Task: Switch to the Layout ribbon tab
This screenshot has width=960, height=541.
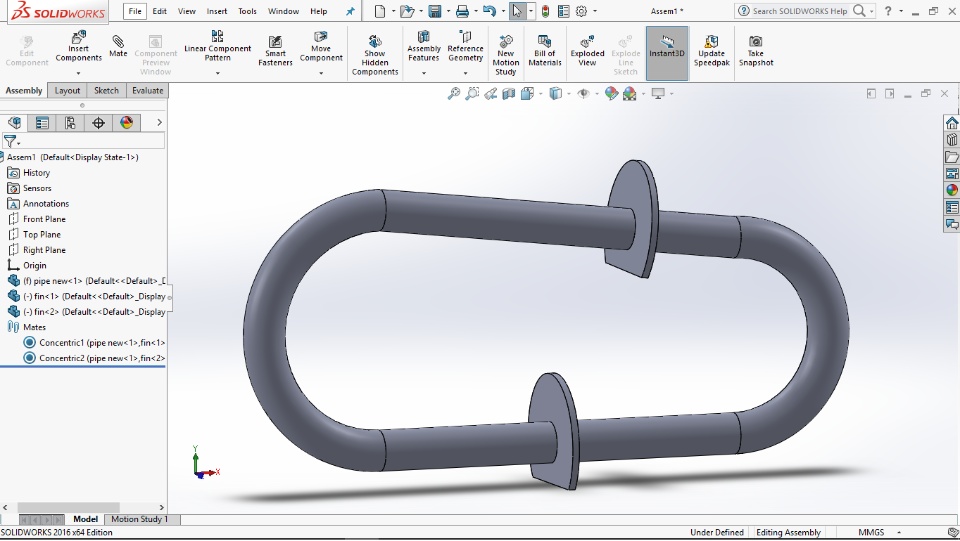Action: [x=67, y=91]
